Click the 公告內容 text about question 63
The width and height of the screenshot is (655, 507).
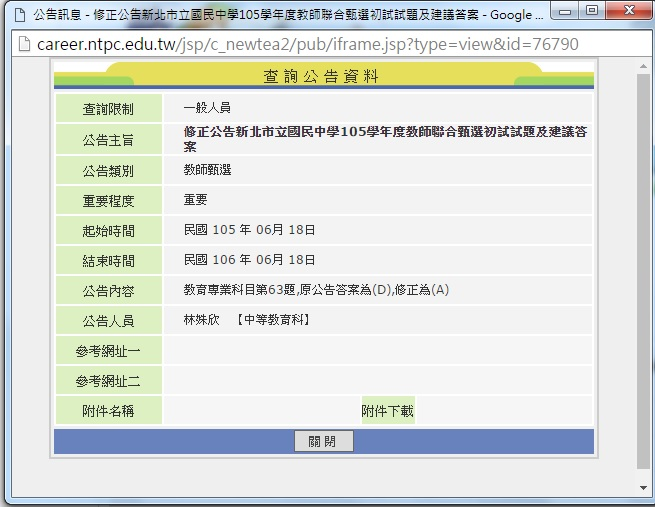click(316, 290)
